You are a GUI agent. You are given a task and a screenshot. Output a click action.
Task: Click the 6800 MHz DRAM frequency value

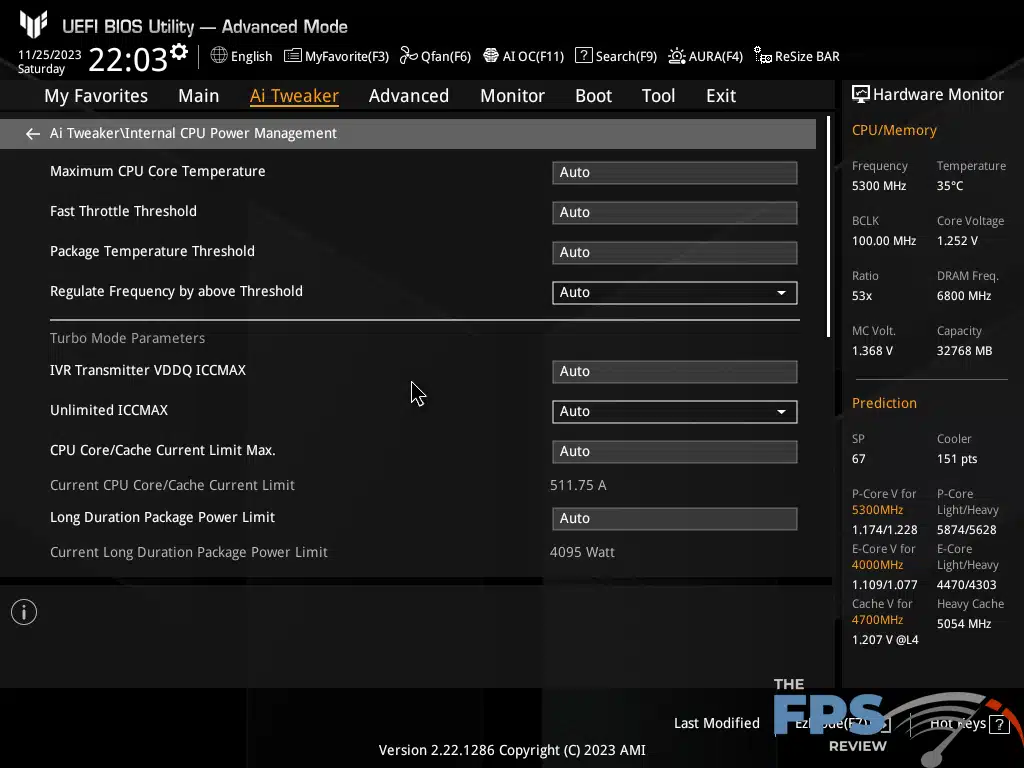pyautogui.click(x=964, y=296)
